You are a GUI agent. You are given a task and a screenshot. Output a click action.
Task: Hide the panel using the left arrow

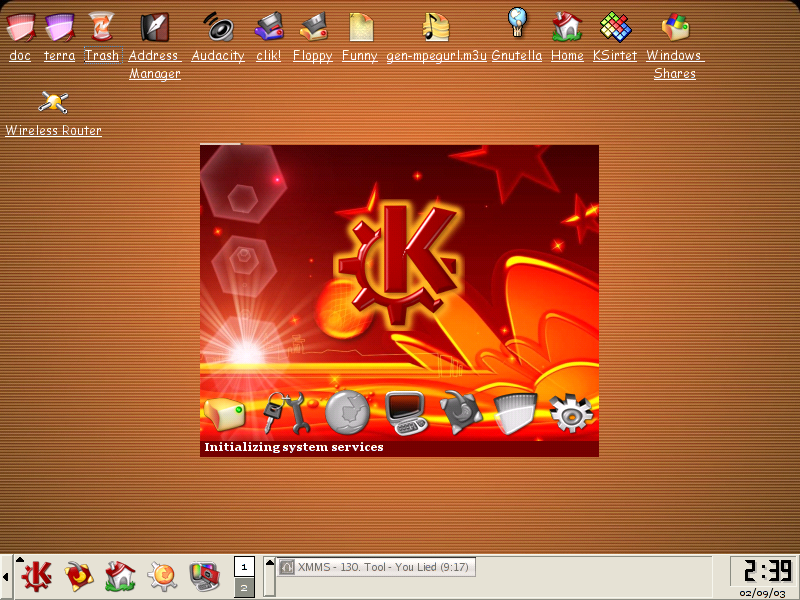tap(6, 577)
